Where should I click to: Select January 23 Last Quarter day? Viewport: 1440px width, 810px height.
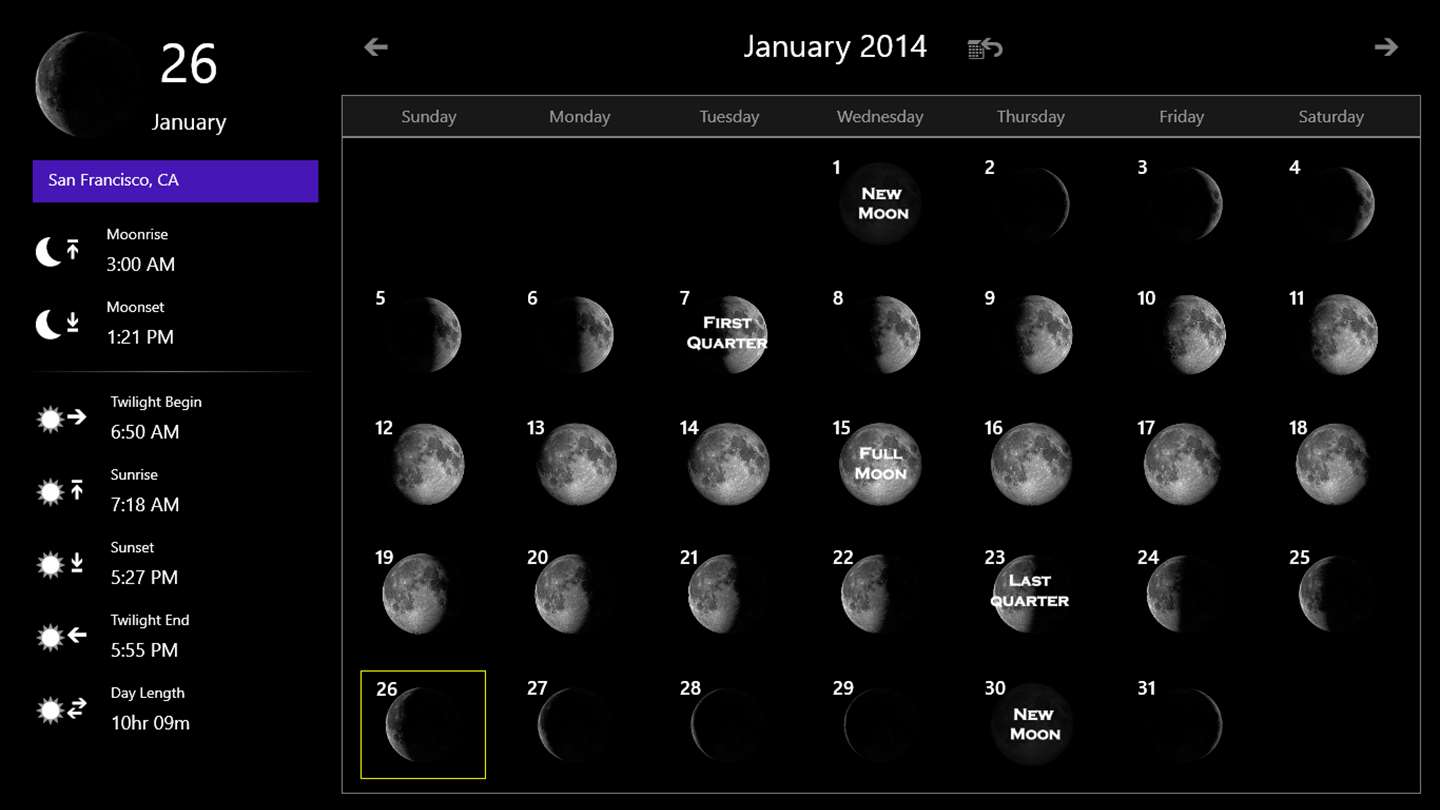point(1030,593)
